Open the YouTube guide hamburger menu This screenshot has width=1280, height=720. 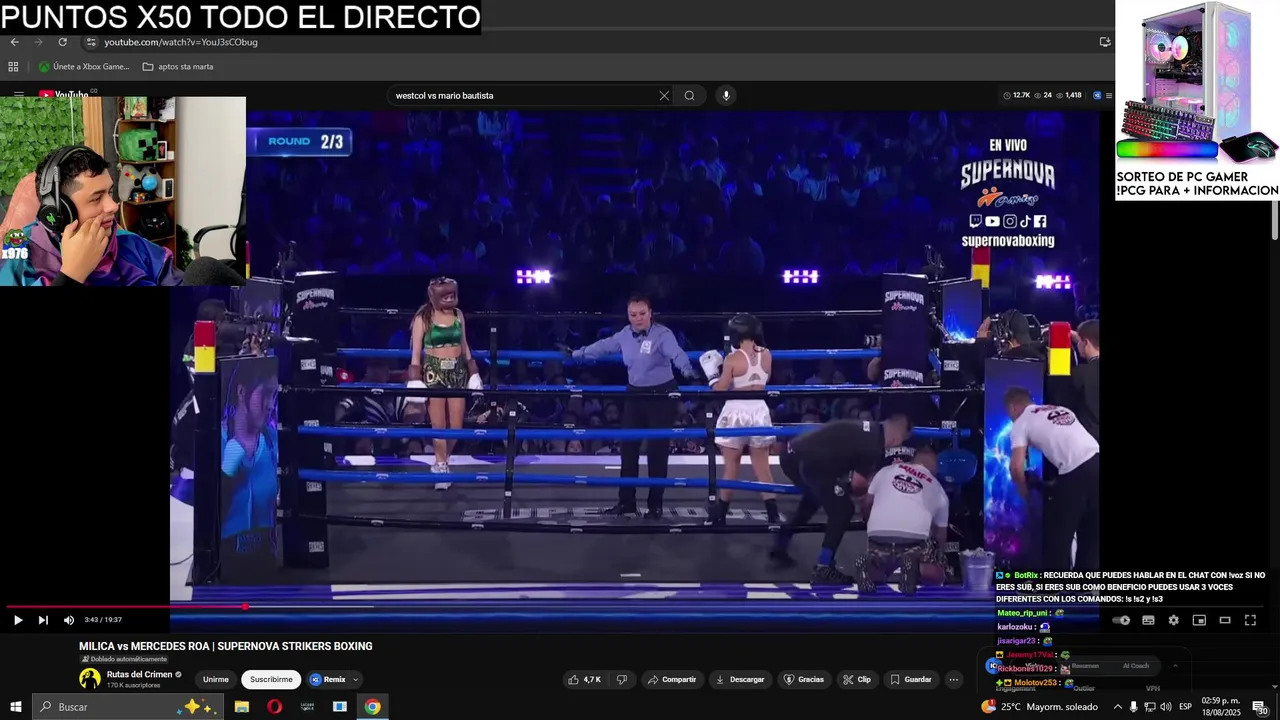click(18, 95)
